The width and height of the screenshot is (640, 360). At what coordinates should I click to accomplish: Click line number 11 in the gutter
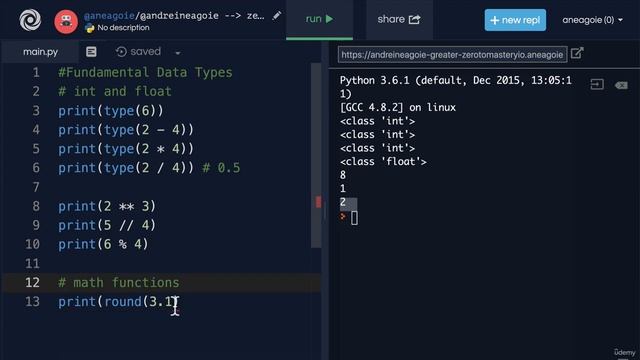click(x=32, y=264)
